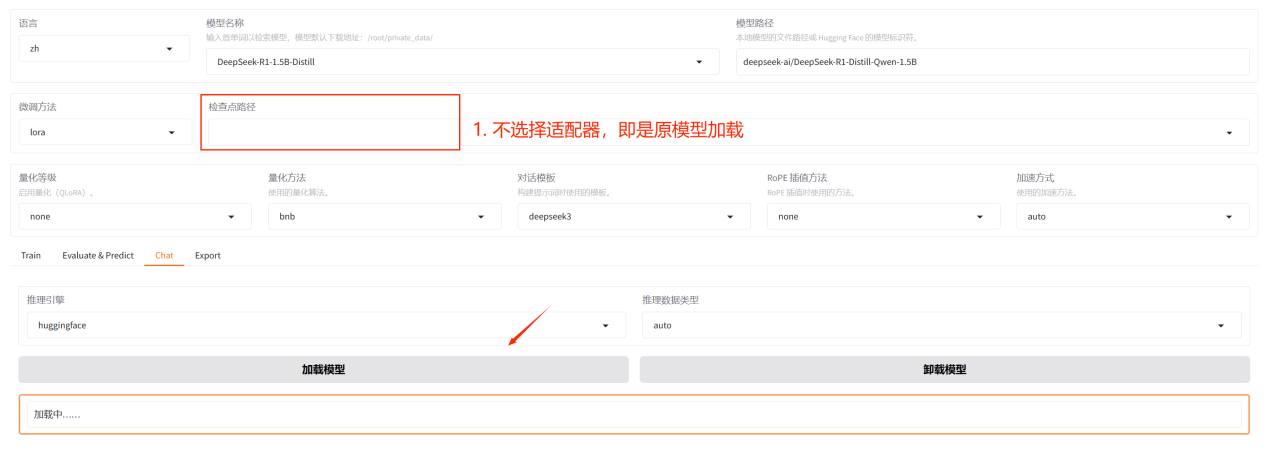Expand the 推理数据类型 dropdown
This screenshot has width=1269, height=469.
pos(941,325)
